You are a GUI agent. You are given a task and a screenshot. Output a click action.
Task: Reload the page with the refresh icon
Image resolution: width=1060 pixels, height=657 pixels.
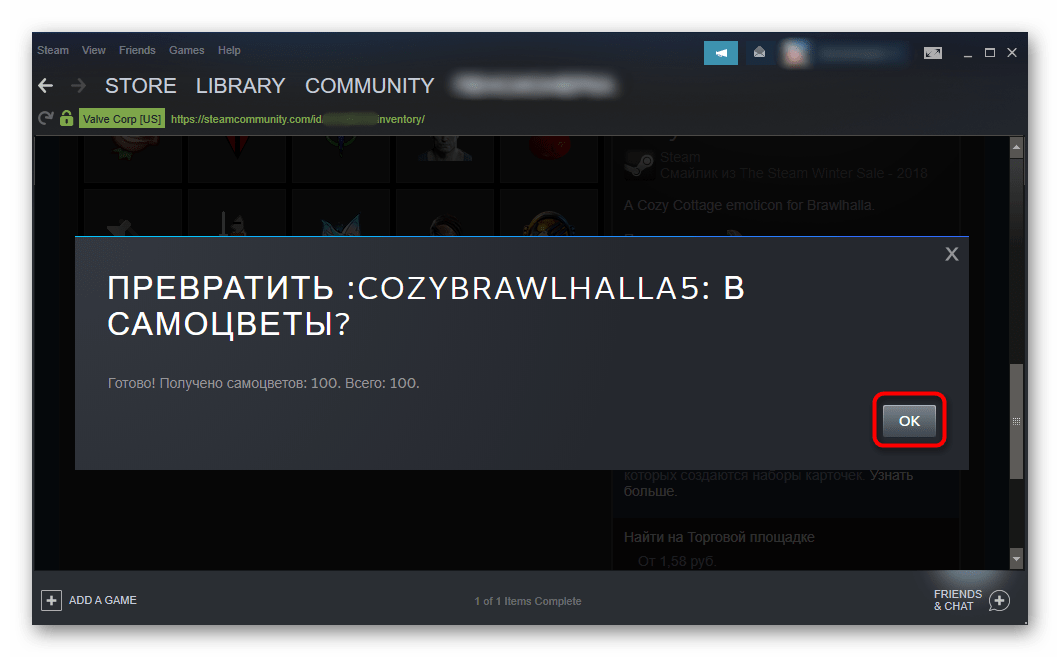(46, 118)
